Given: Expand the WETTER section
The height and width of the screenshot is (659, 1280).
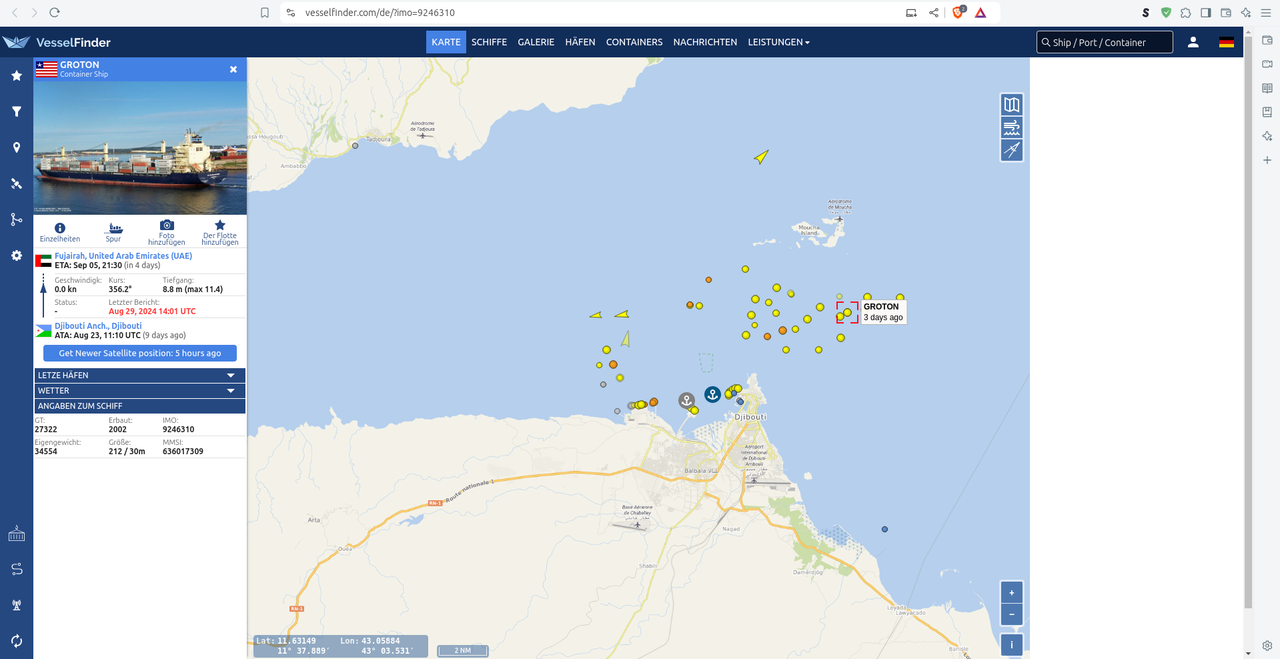Looking at the screenshot, I should [139, 391].
